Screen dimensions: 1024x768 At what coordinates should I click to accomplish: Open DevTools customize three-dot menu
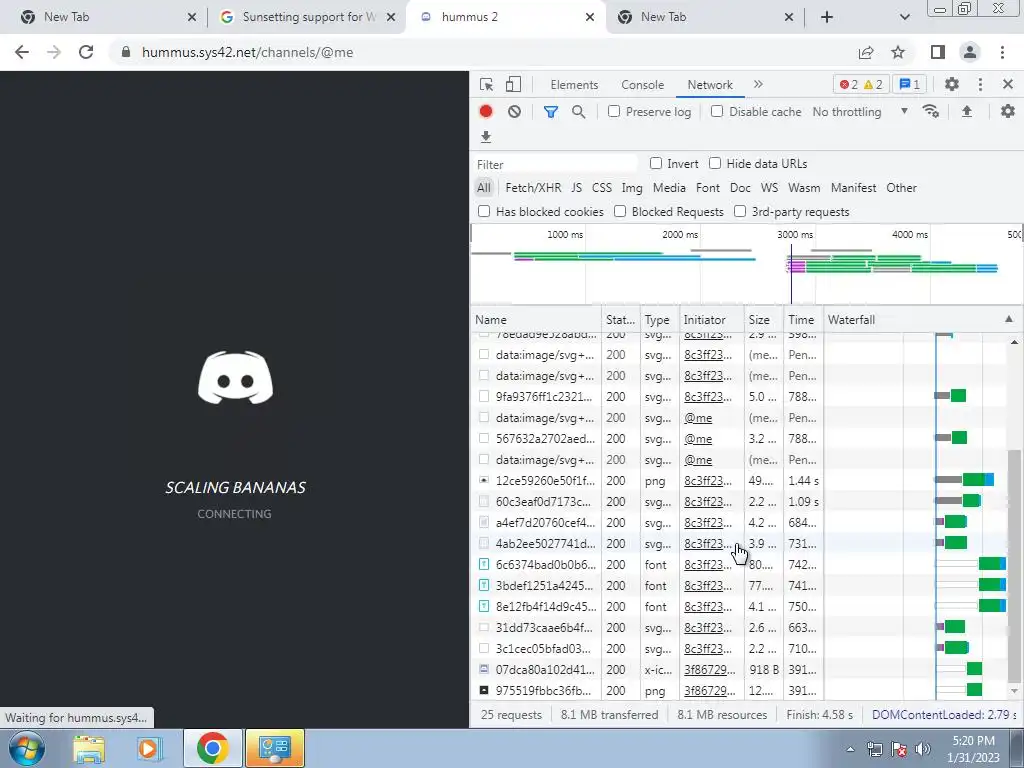point(980,85)
